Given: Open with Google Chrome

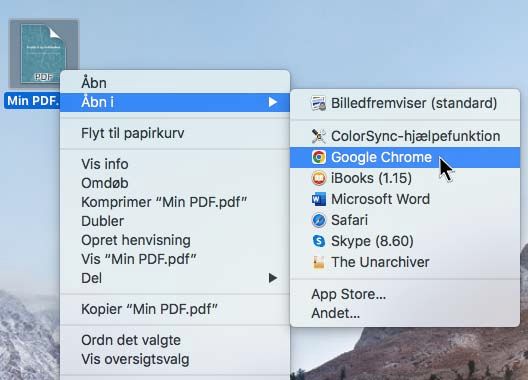Looking at the screenshot, I should click(x=405, y=157).
